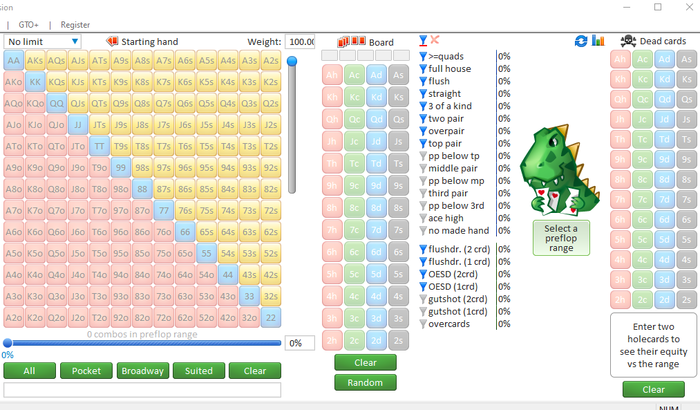The width and height of the screenshot is (700, 410).
Task: Click the skull Dead cards icon
Action: tap(628, 41)
